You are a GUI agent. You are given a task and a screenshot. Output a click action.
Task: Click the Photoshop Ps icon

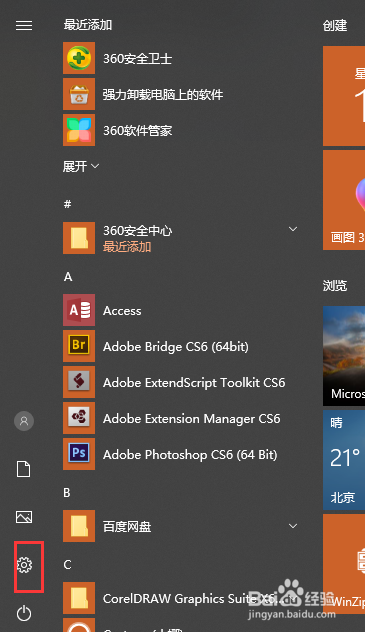coord(79,454)
